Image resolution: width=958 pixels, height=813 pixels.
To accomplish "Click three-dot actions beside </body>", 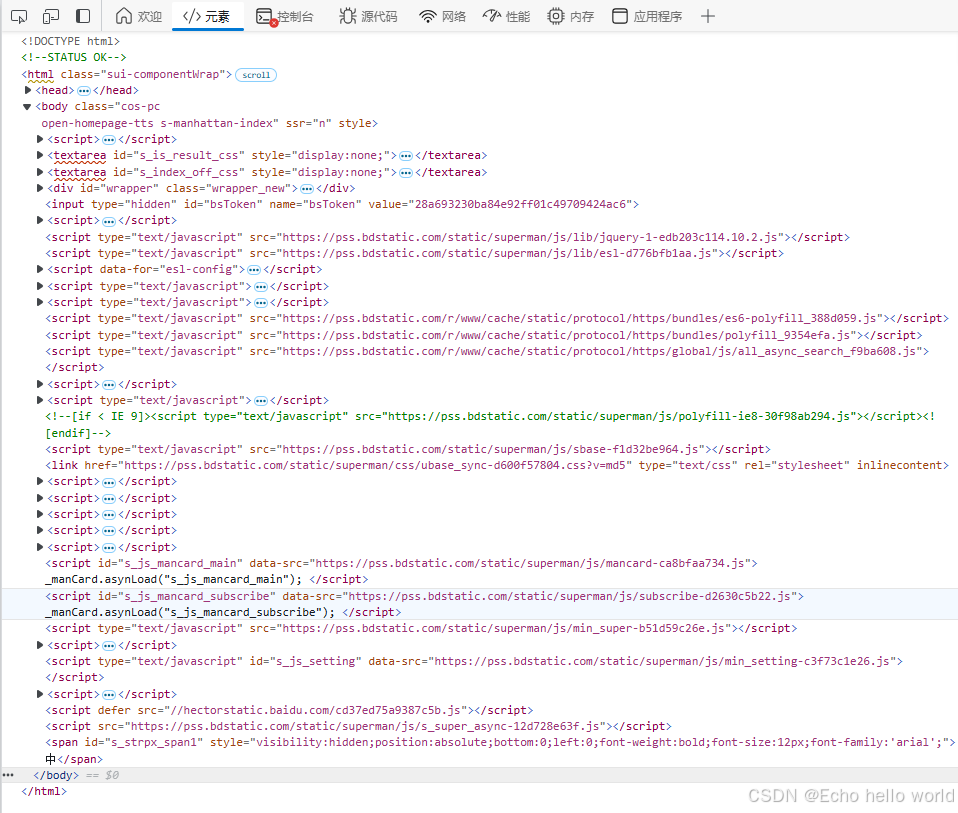I will pyautogui.click(x=8, y=775).
